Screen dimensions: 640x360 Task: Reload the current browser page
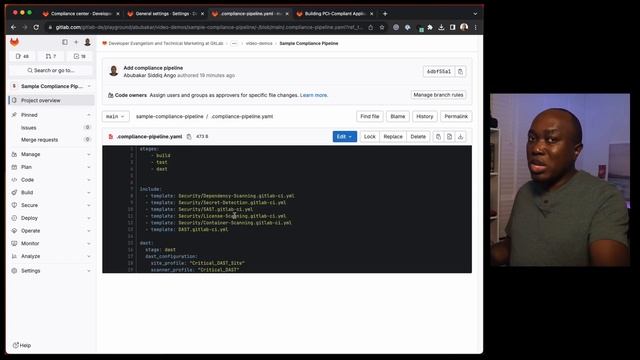[36, 27]
